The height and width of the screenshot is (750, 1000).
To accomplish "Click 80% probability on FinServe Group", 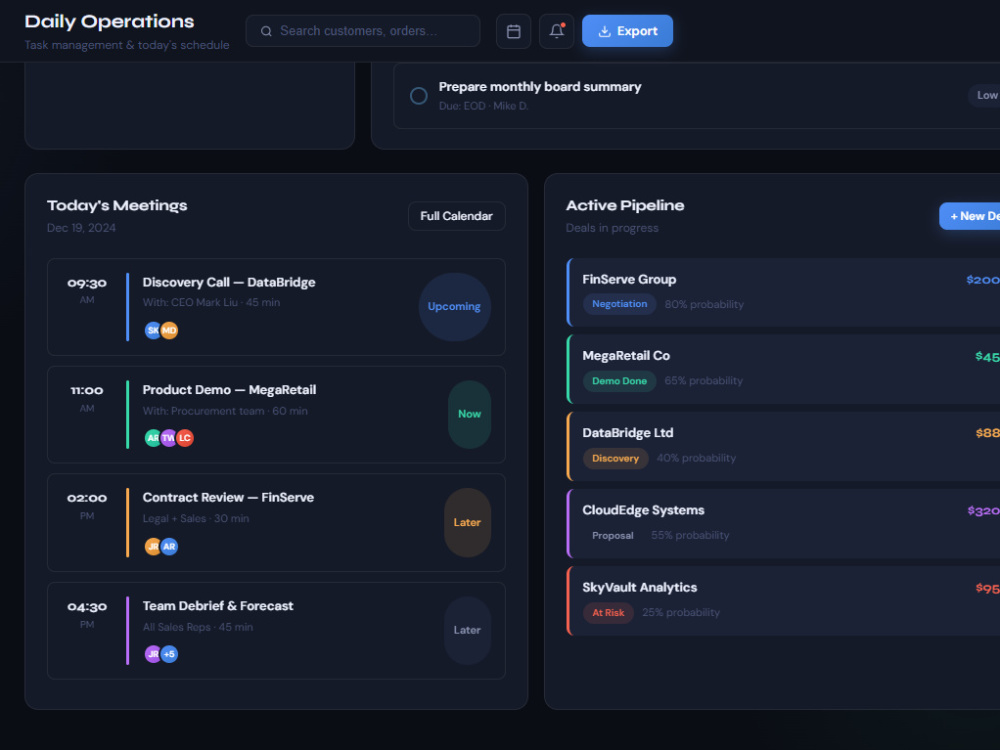I will pos(704,305).
